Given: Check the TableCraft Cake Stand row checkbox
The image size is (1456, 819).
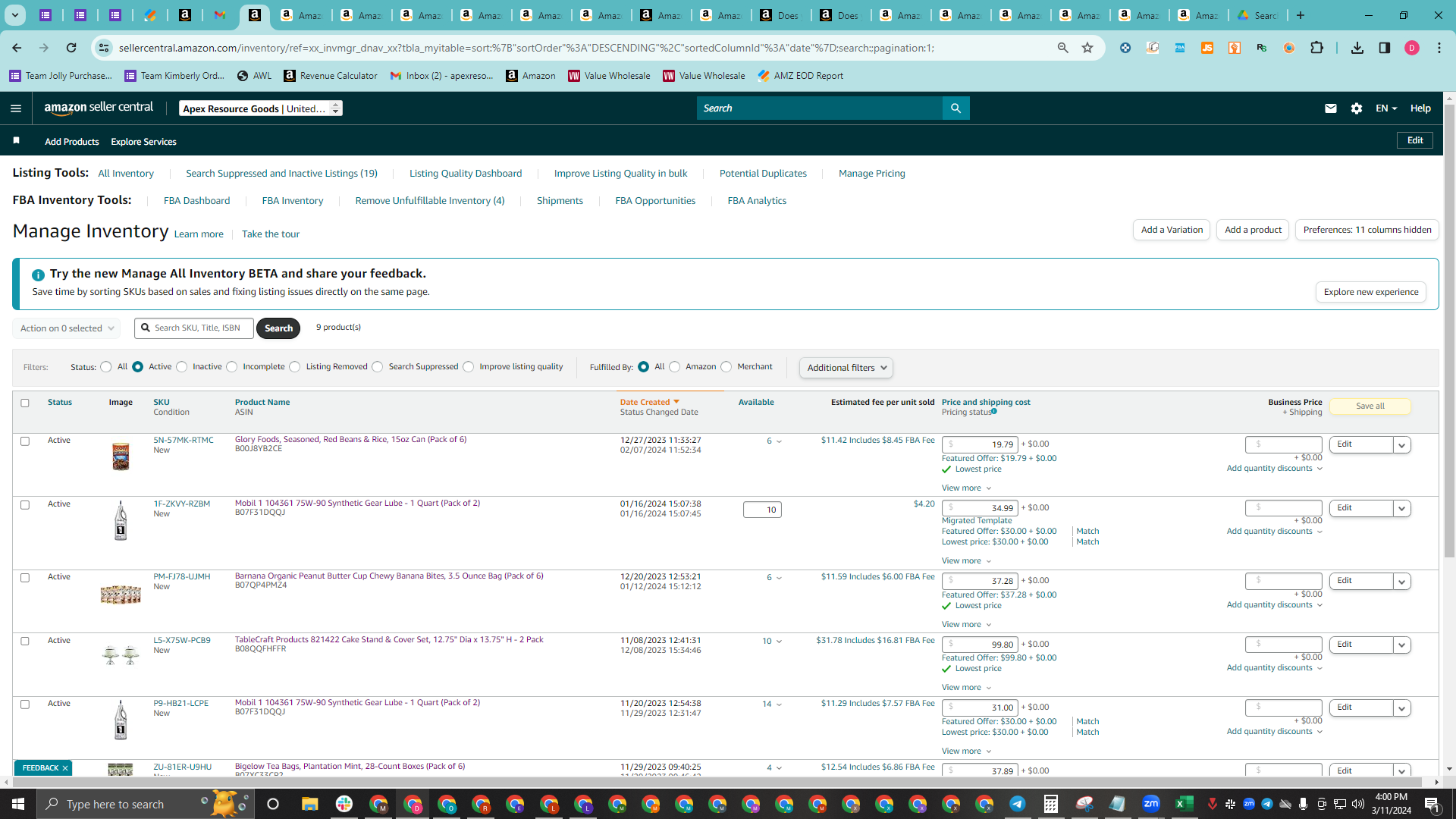Looking at the screenshot, I should [25, 641].
